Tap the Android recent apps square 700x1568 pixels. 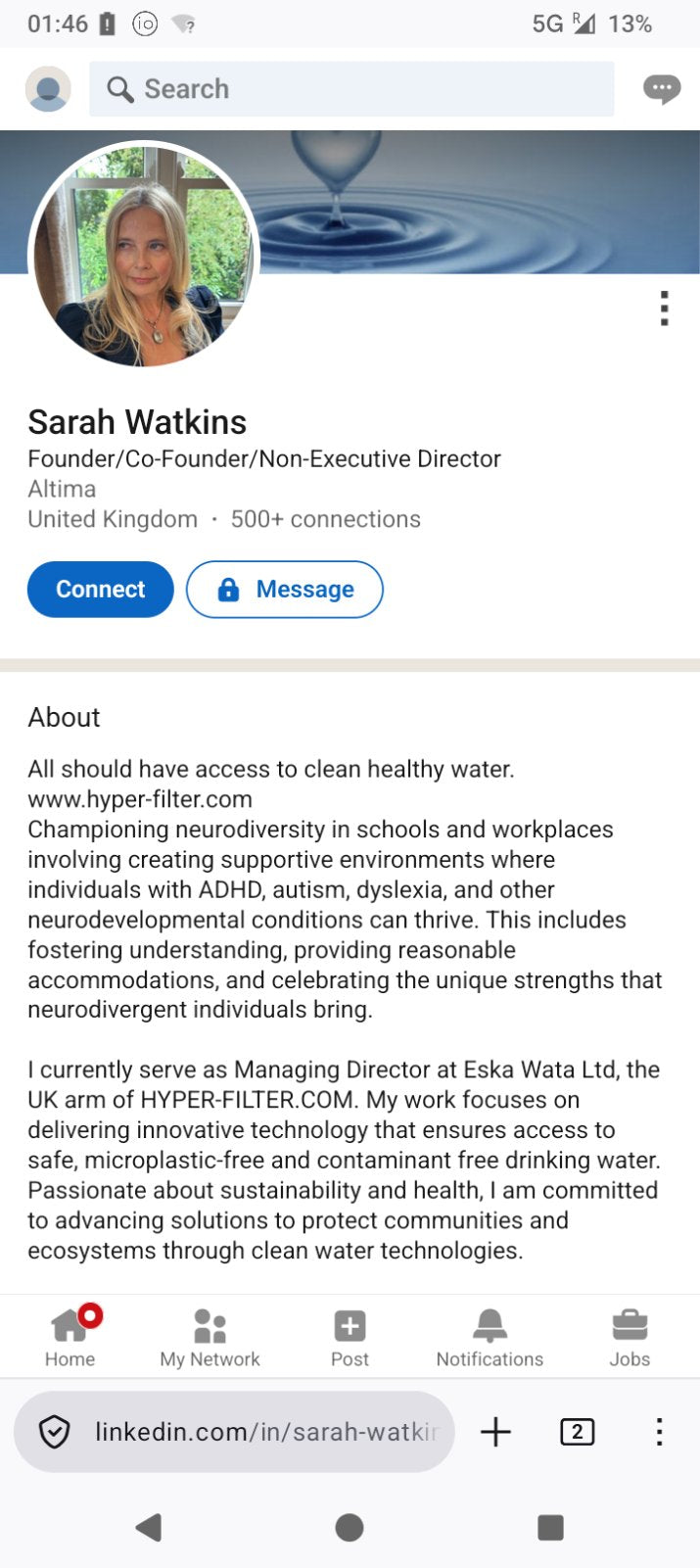click(550, 1527)
